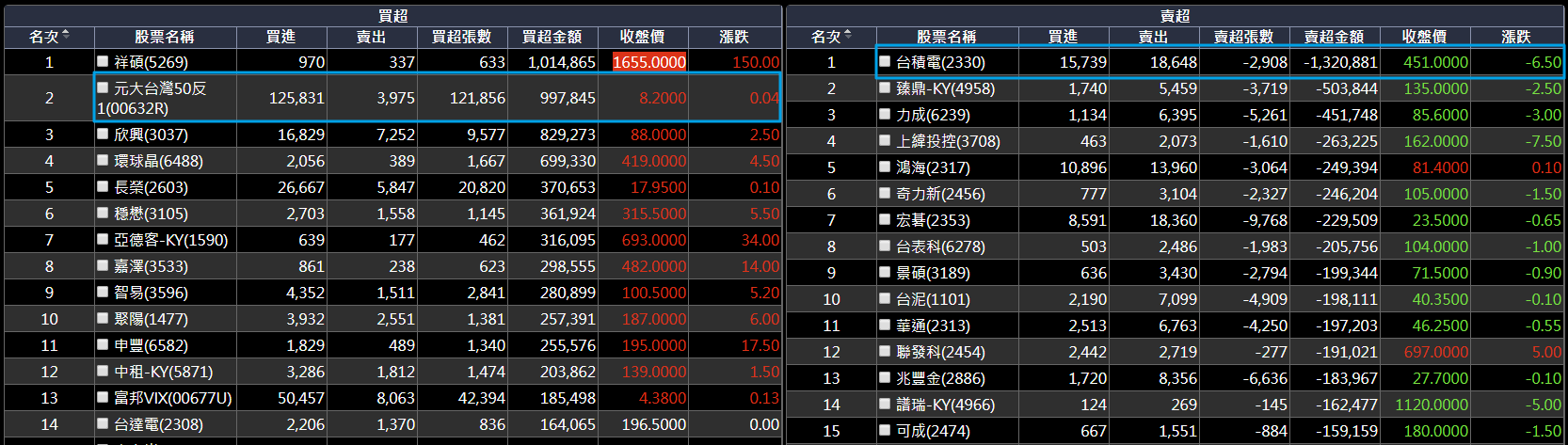Select closing price 451.0000 of 台積電
Image resolution: width=1568 pixels, height=445 pixels.
click(x=1435, y=62)
